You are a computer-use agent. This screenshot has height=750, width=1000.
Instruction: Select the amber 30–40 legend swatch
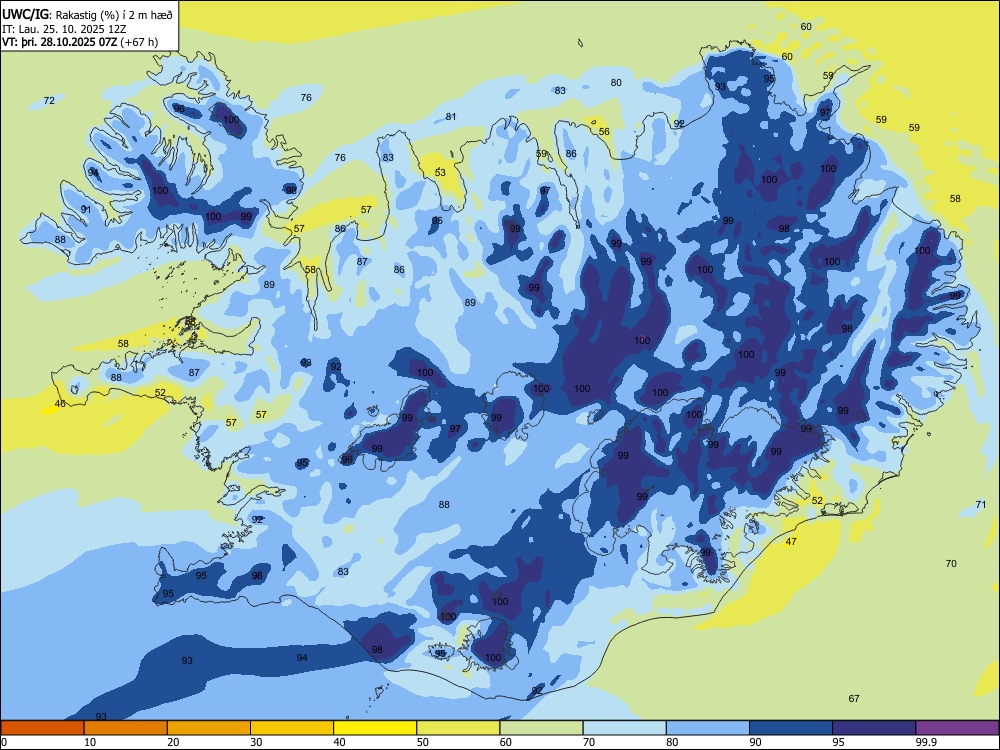(292, 728)
